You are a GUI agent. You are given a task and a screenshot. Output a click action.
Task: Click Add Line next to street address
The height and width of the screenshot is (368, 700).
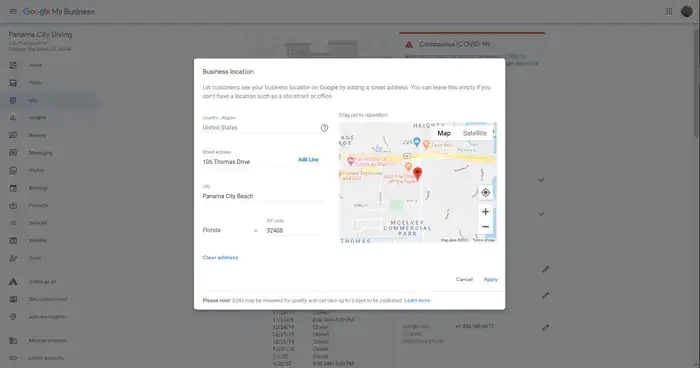308,159
